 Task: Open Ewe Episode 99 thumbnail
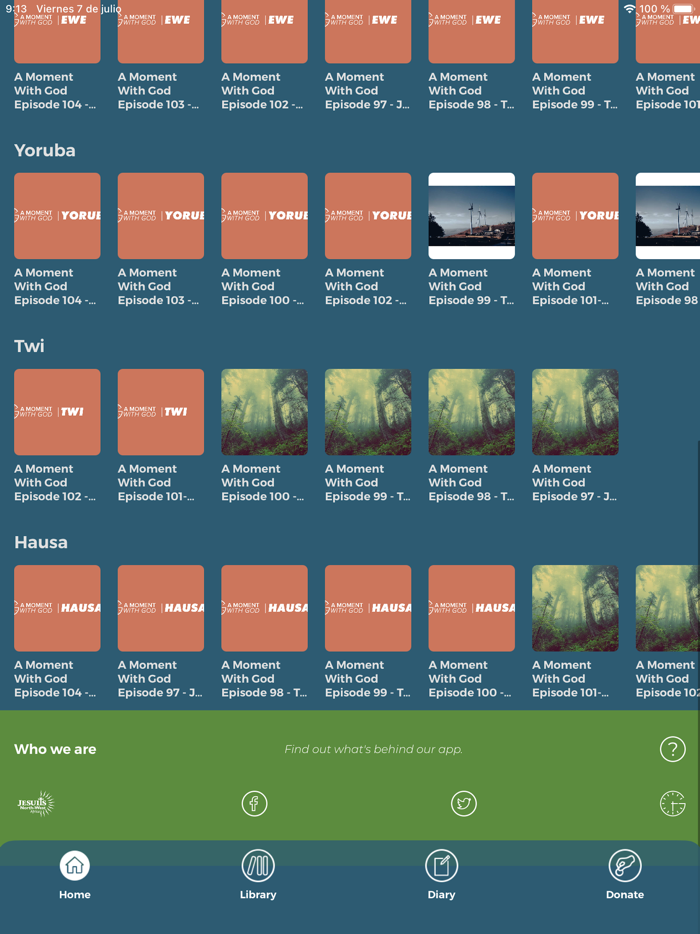point(575,32)
